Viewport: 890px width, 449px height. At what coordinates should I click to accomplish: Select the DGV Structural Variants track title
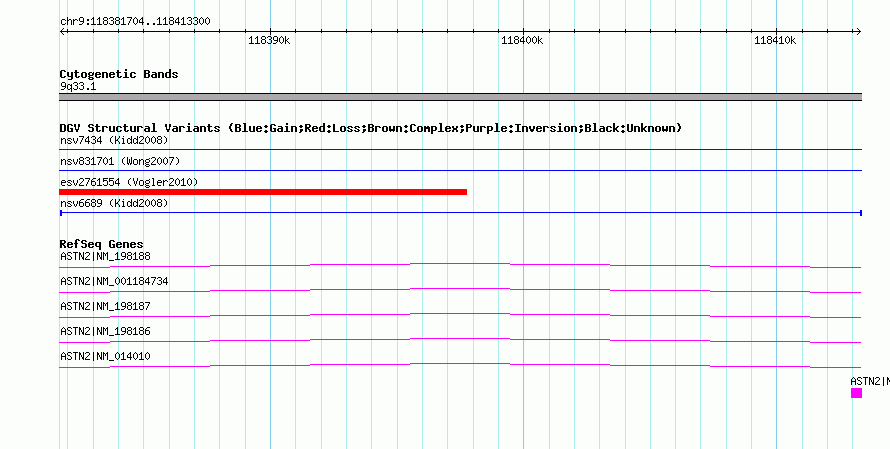pyautogui.click(x=371, y=128)
